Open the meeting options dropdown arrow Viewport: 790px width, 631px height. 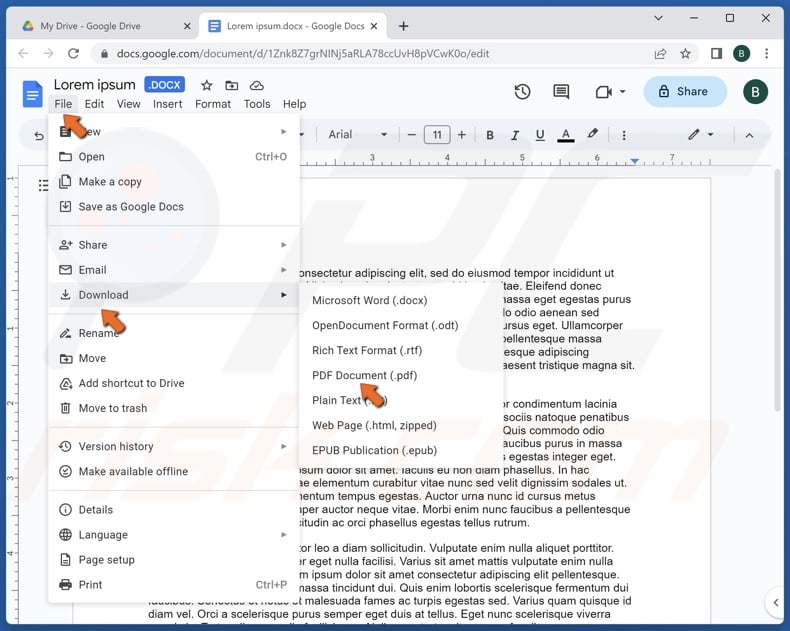point(623,92)
